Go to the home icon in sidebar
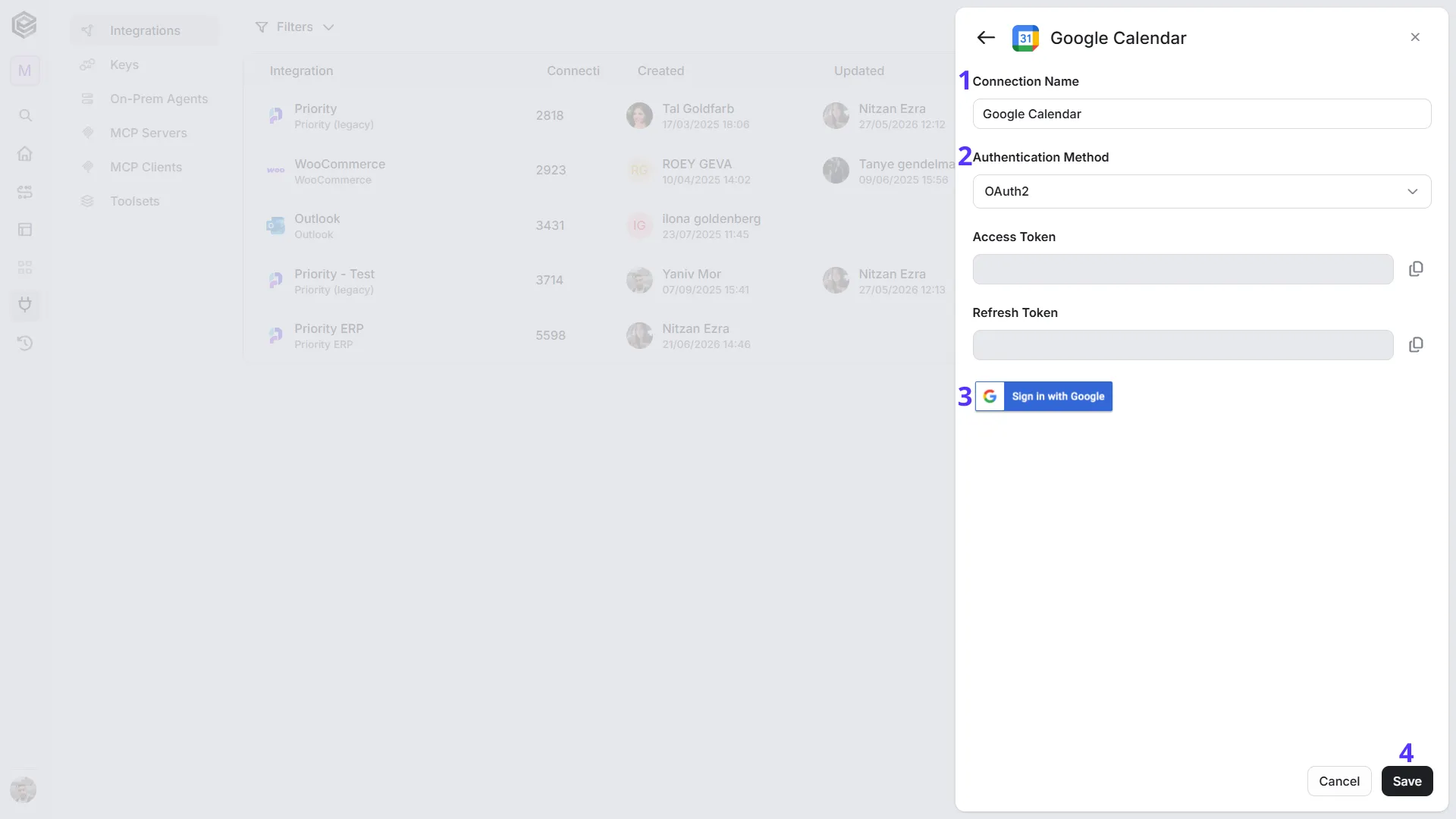The width and height of the screenshot is (1456, 819). point(25,153)
